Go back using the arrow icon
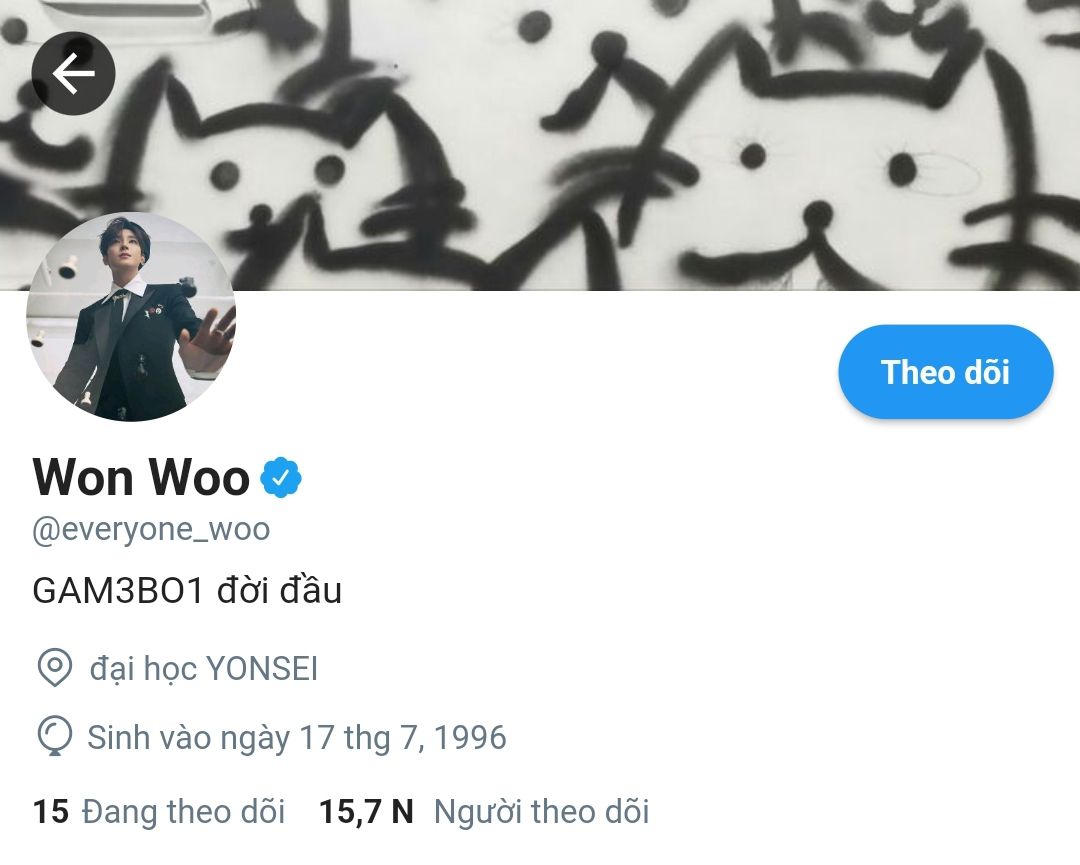 [73, 73]
